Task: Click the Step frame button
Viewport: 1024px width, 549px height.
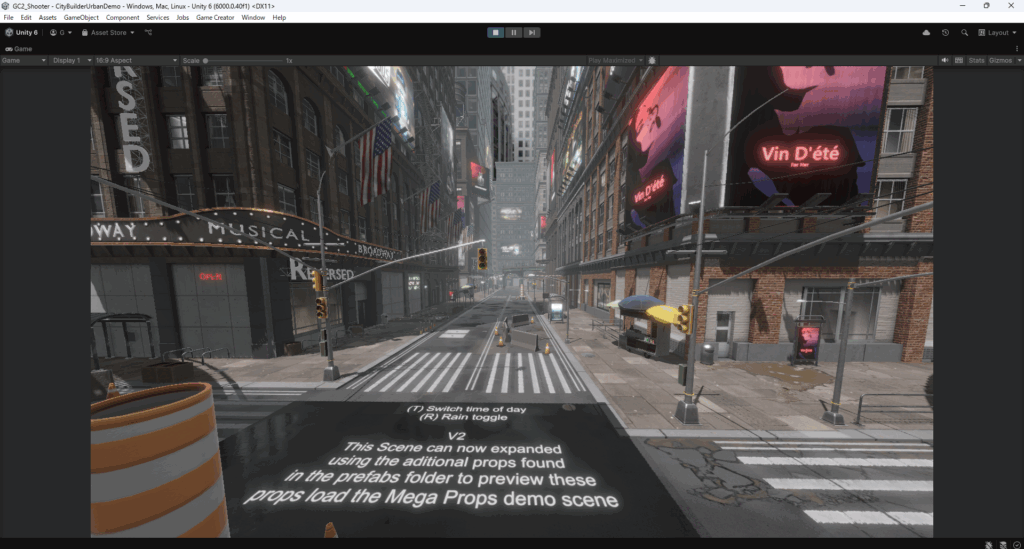Action: tap(532, 32)
